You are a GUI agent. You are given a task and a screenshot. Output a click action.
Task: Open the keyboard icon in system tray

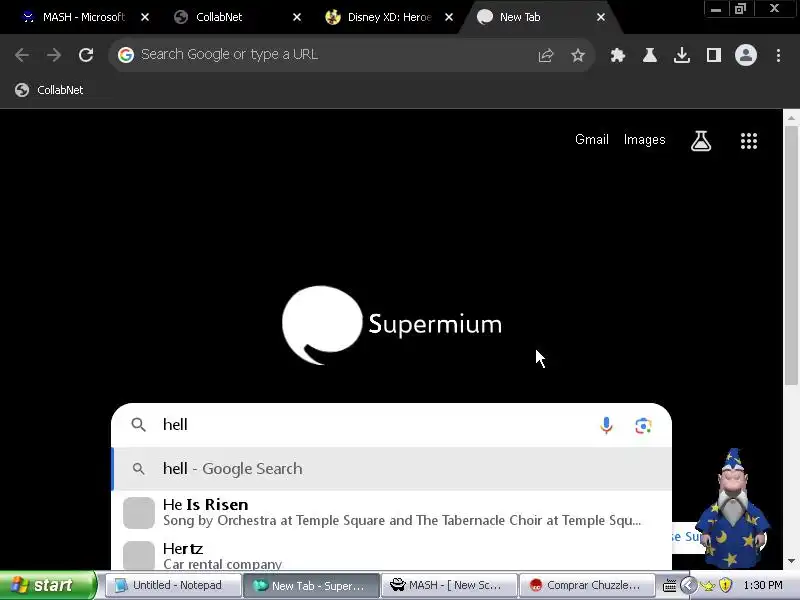click(669, 585)
